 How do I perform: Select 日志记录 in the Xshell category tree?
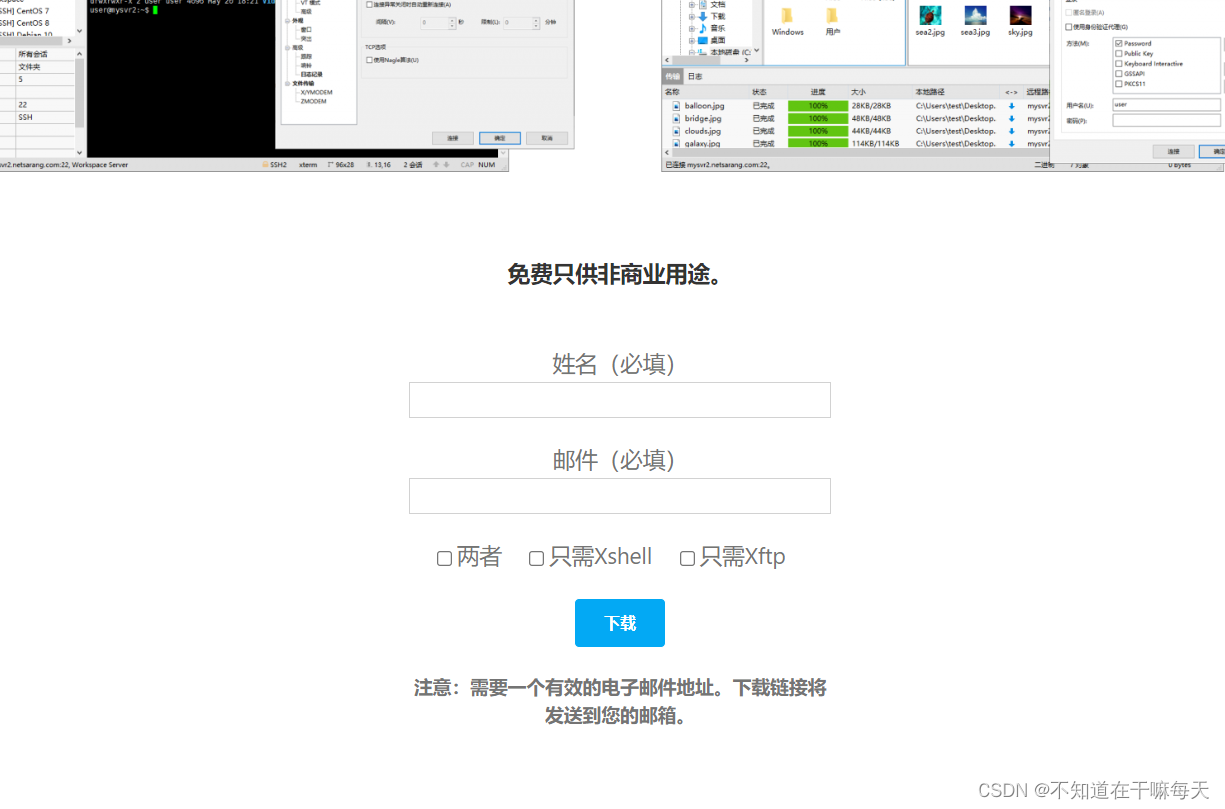[x=311, y=74]
